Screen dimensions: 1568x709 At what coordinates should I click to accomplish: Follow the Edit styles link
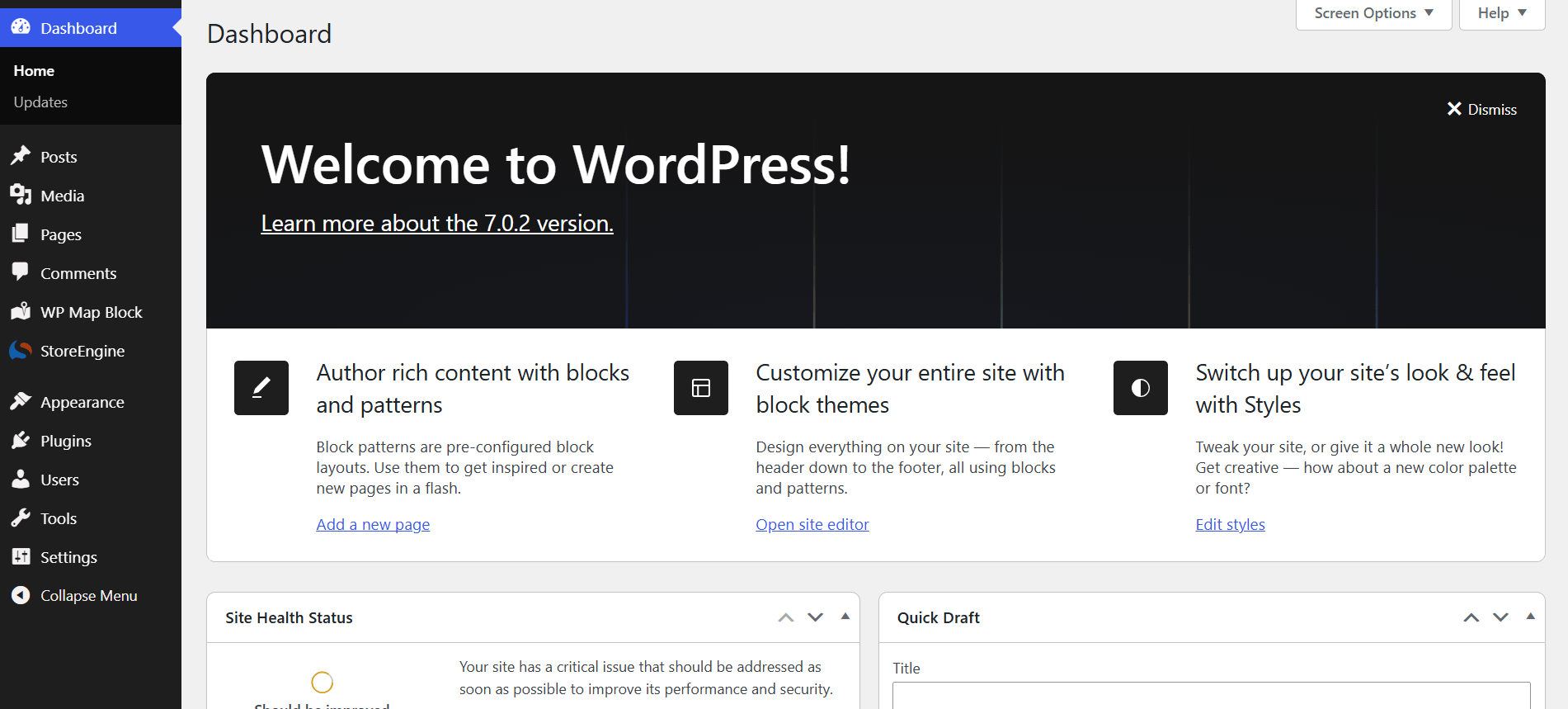[1230, 524]
